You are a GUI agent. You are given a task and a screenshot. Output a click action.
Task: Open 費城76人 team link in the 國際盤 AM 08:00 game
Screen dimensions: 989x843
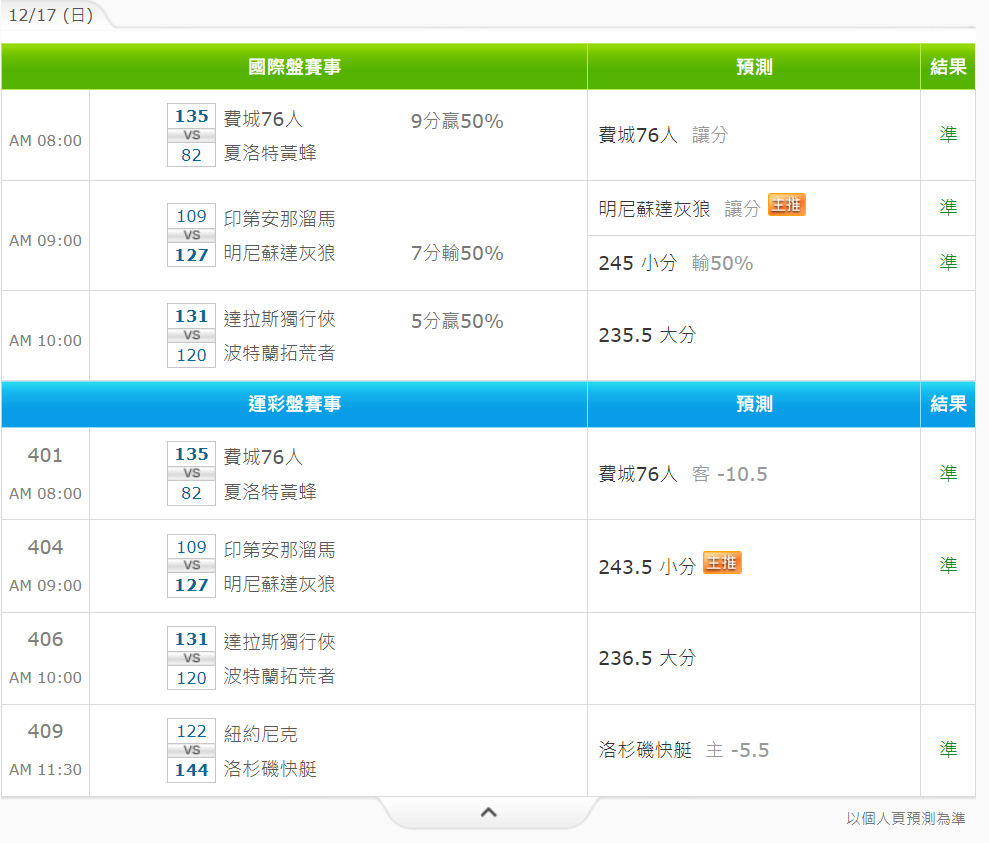click(263, 119)
